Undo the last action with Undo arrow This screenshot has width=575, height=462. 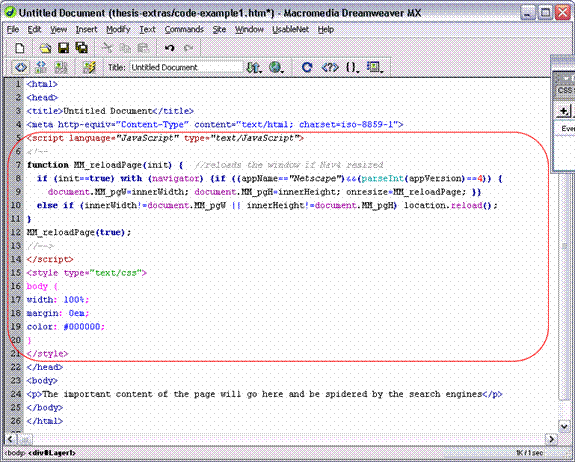tap(169, 48)
